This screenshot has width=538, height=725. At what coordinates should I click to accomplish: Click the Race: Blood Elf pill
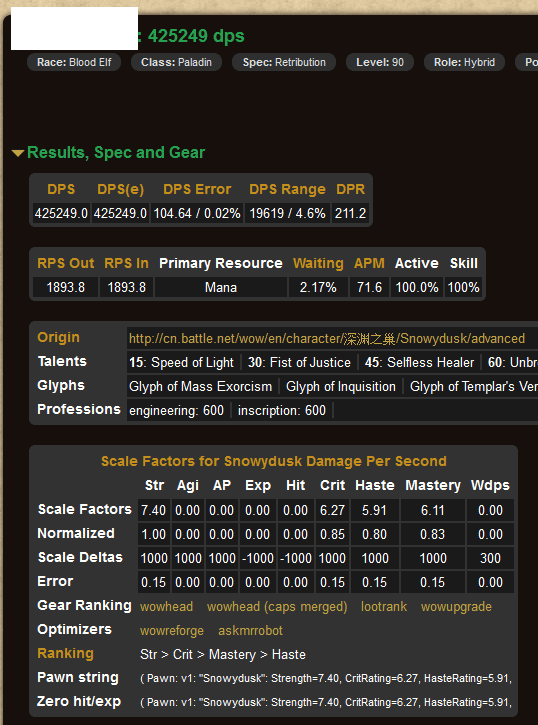[74, 62]
